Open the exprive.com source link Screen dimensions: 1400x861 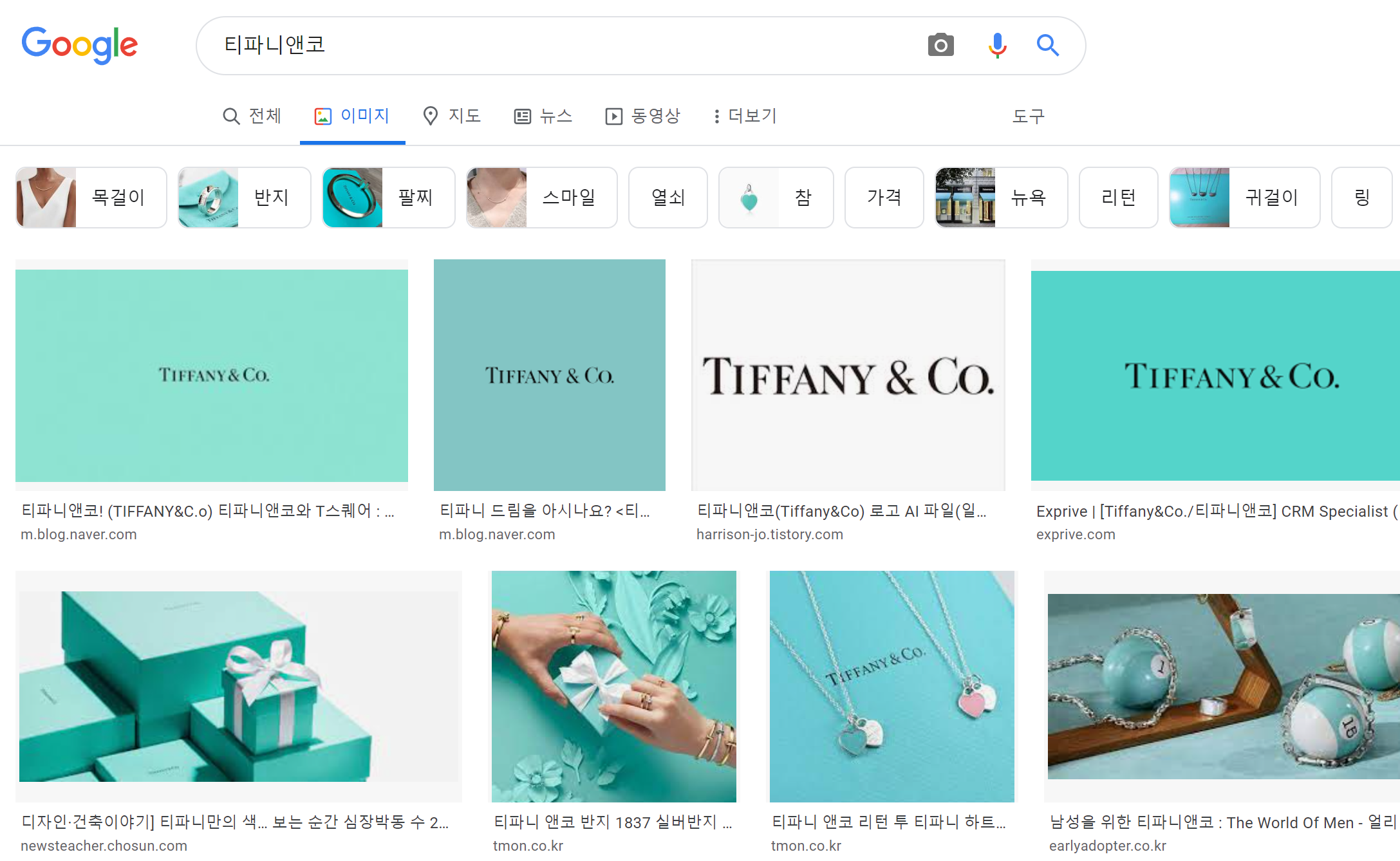point(1076,534)
